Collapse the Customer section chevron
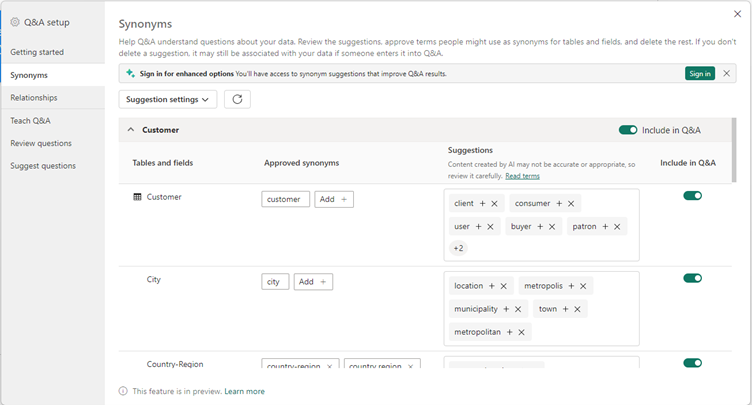Viewport: 752px width, 405px height. coord(129,130)
